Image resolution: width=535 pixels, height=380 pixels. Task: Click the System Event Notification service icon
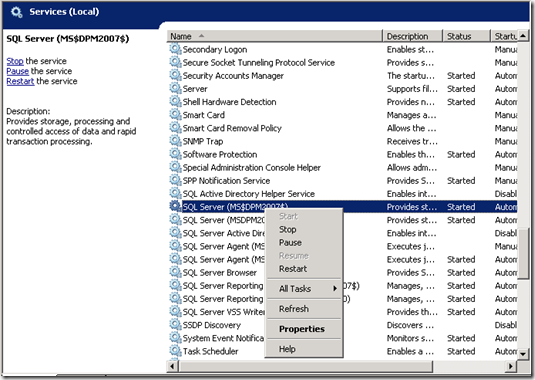pos(175,338)
